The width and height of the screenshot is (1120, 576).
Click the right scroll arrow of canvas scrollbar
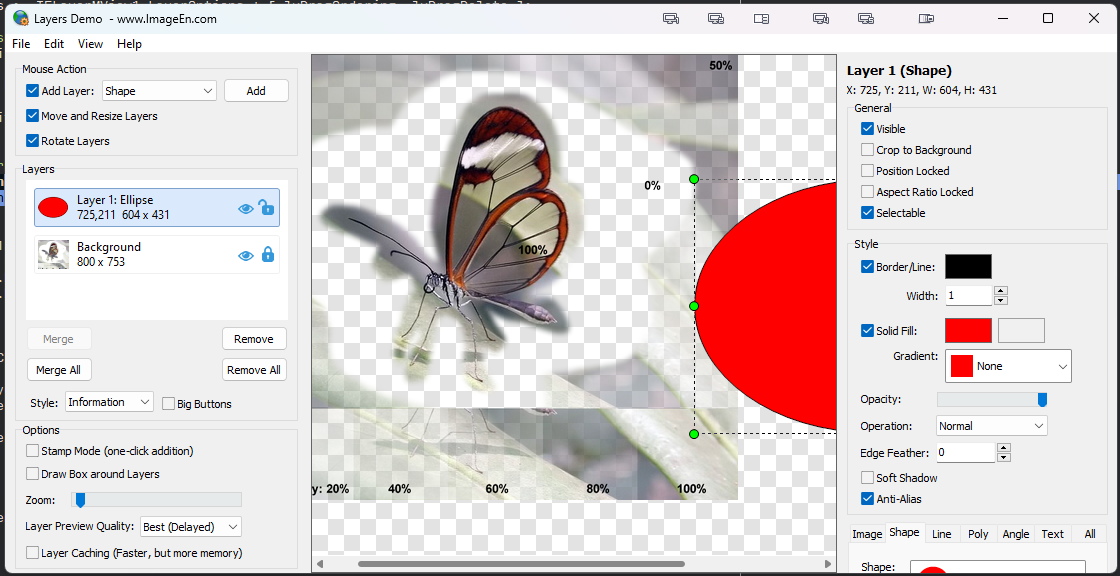(x=829, y=564)
